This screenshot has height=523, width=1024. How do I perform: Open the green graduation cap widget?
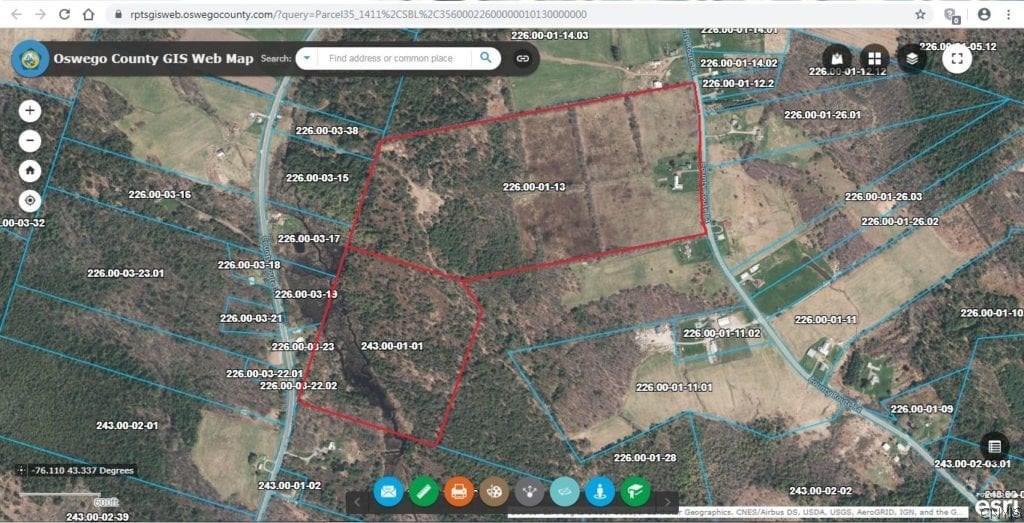click(634, 491)
